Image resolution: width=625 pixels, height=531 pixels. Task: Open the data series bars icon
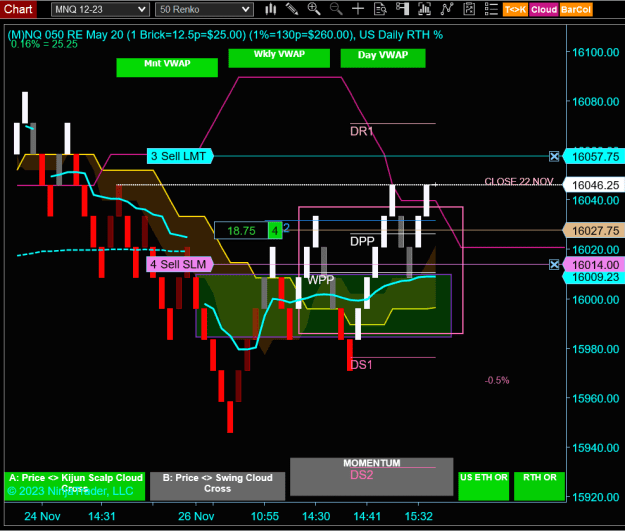pos(425,9)
